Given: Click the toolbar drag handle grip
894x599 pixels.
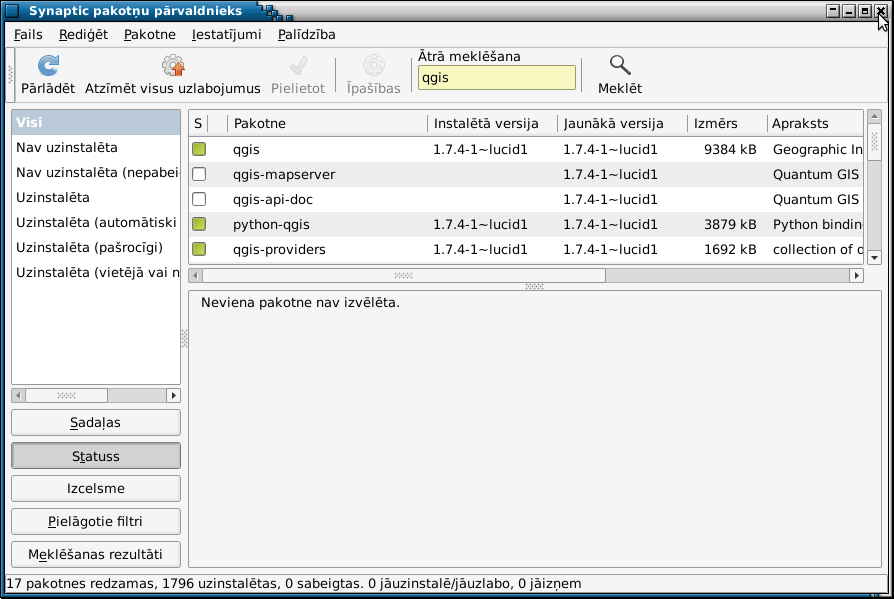Looking at the screenshot, I should (10, 75).
